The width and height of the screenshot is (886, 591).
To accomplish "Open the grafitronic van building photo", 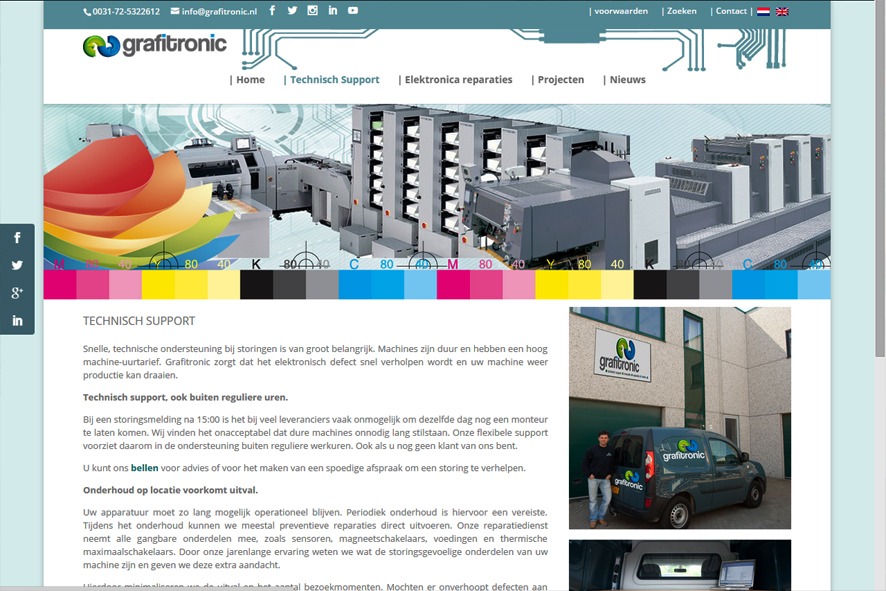I will (680, 418).
